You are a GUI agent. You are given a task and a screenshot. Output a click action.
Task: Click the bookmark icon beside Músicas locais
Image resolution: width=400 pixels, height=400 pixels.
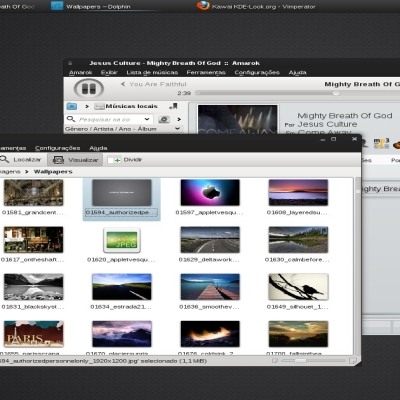pos(173,106)
